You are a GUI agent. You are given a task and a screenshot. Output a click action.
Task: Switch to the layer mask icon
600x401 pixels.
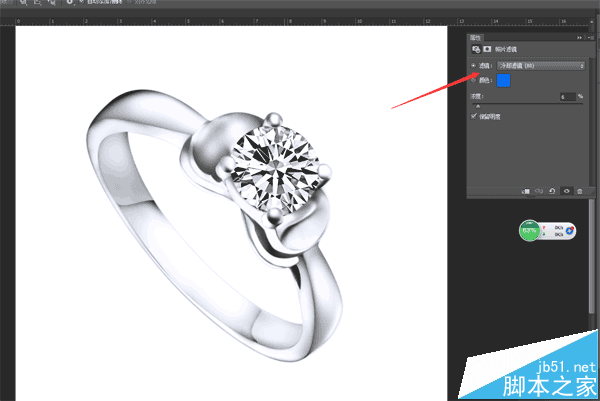(x=487, y=49)
